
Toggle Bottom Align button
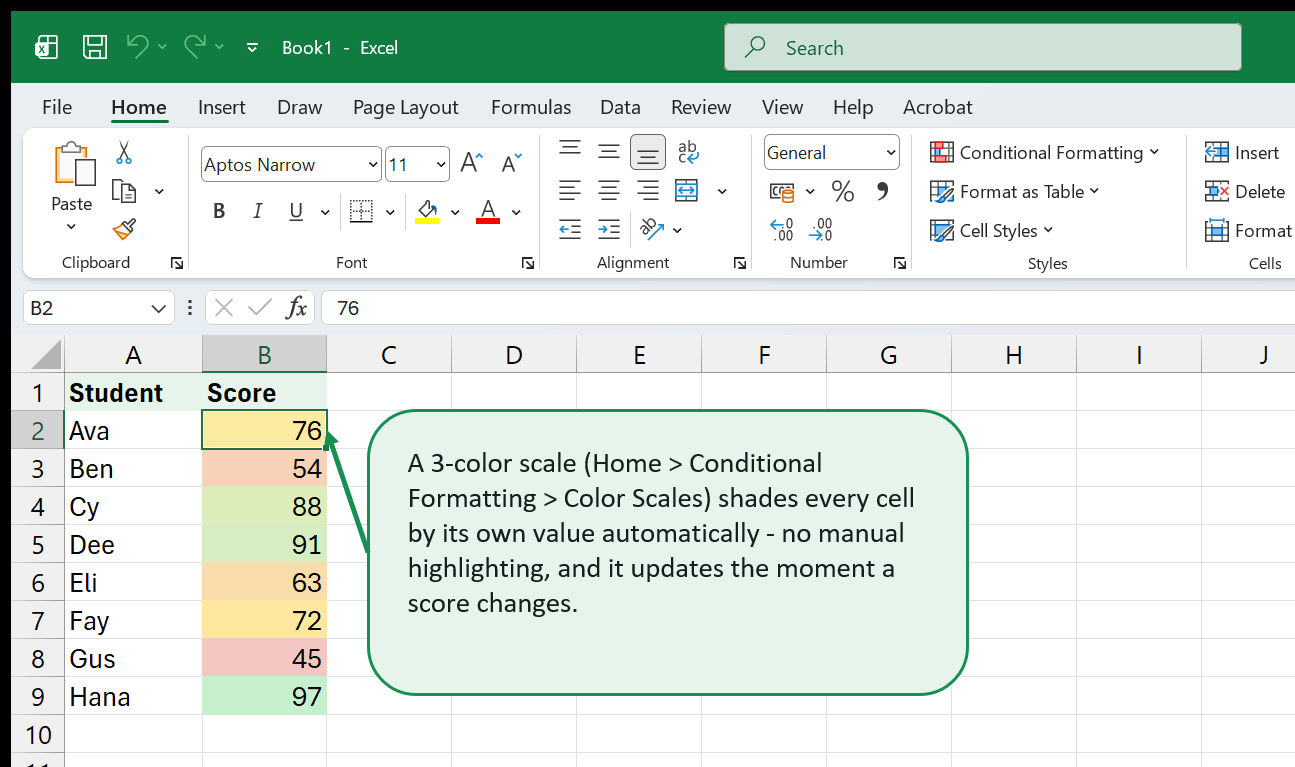[648, 152]
